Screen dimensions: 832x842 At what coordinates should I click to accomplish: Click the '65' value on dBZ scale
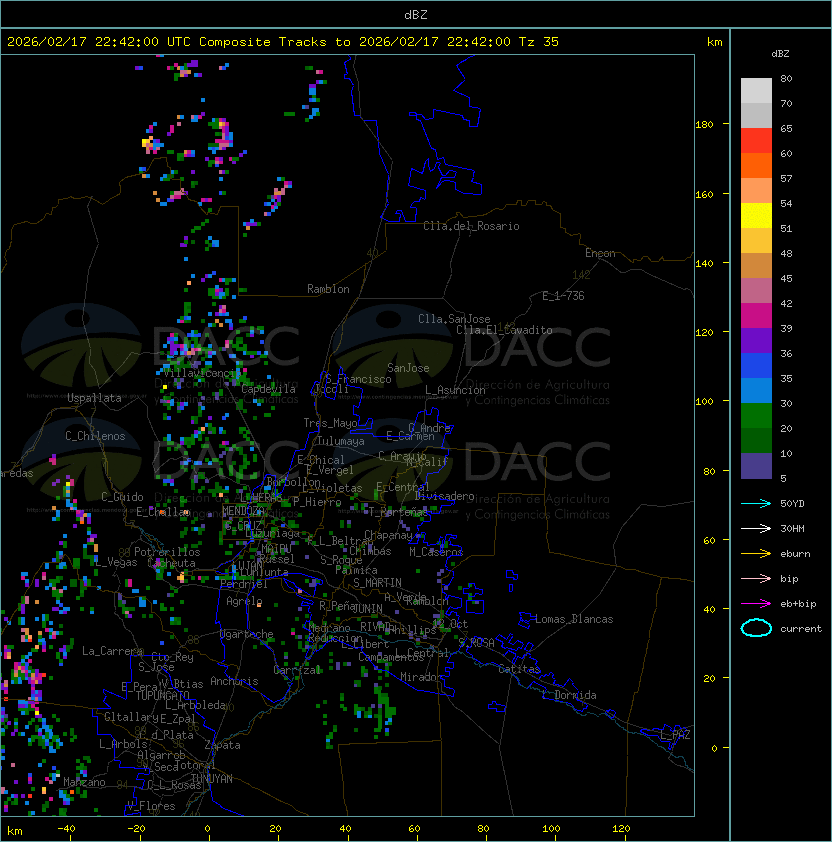pos(786,129)
